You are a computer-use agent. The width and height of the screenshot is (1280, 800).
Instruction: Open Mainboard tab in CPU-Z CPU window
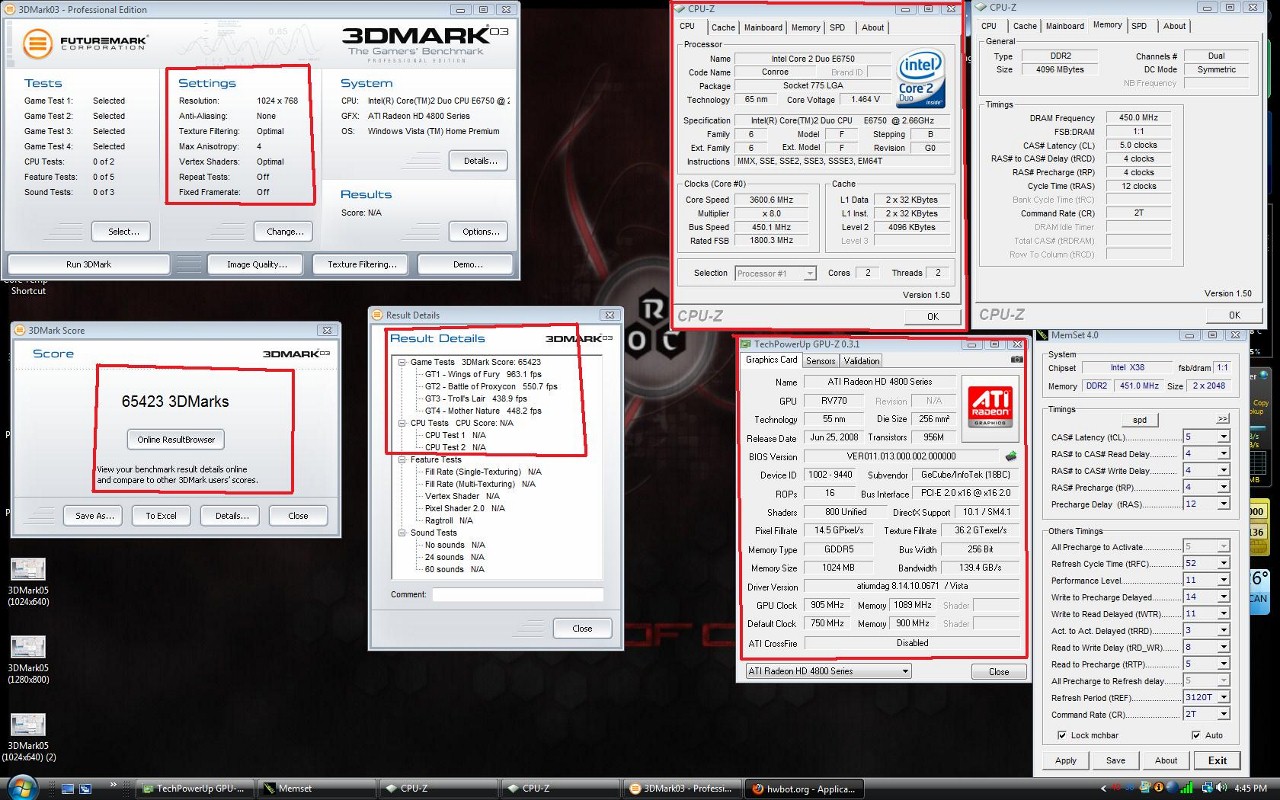[763, 27]
